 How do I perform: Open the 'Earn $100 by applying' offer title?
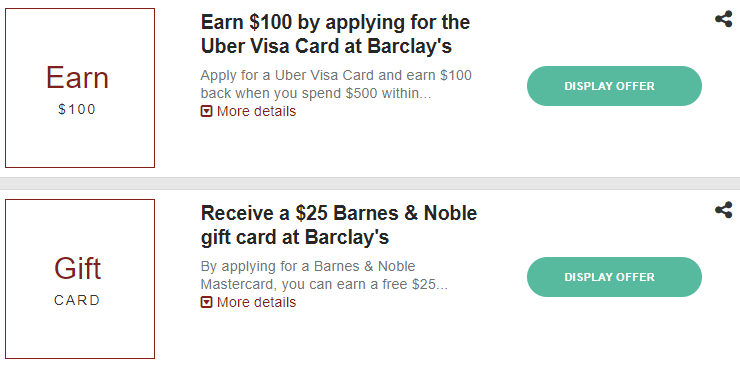tap(335, 34)
